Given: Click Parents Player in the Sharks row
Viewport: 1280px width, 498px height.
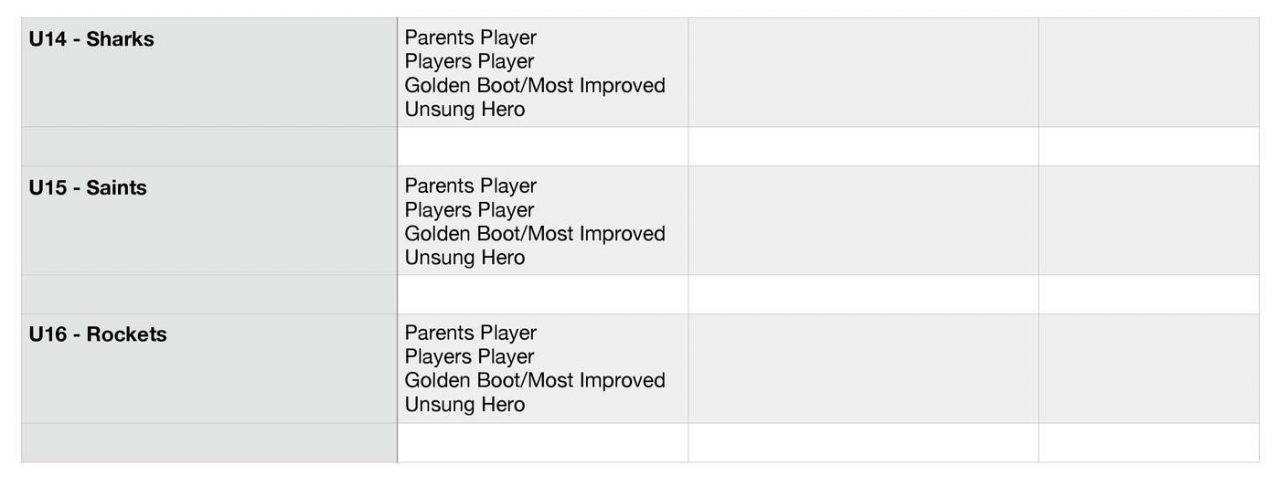Looking at the screenshot, I should coord(470,38).
